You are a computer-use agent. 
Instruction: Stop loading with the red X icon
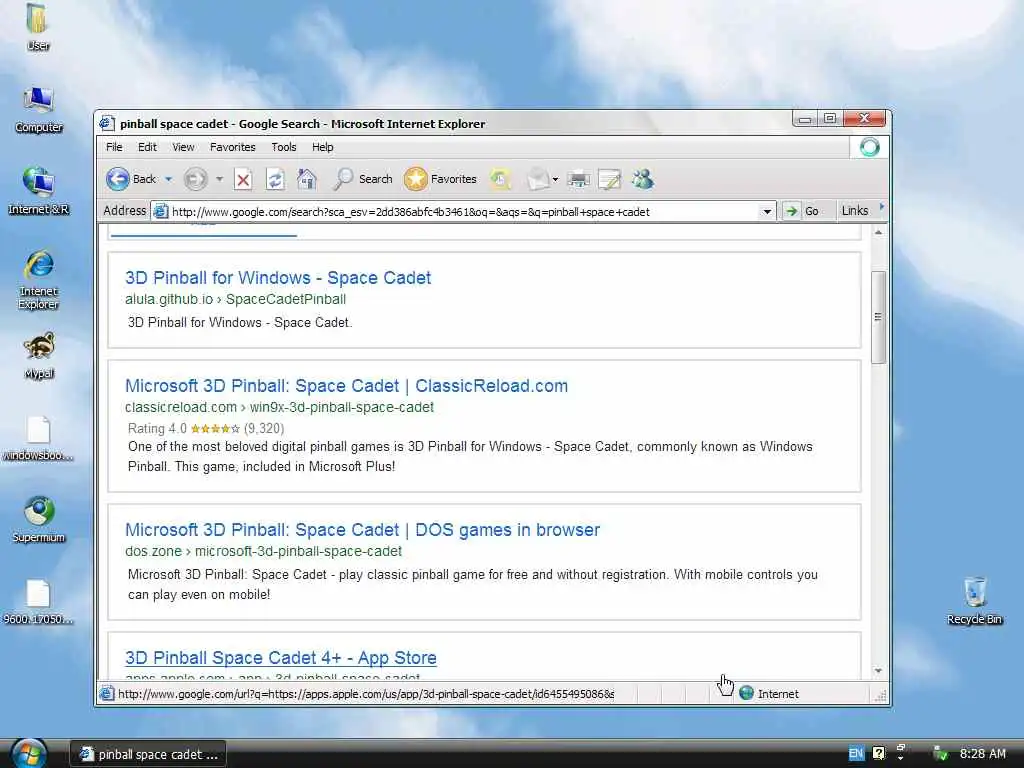point(243,179)
